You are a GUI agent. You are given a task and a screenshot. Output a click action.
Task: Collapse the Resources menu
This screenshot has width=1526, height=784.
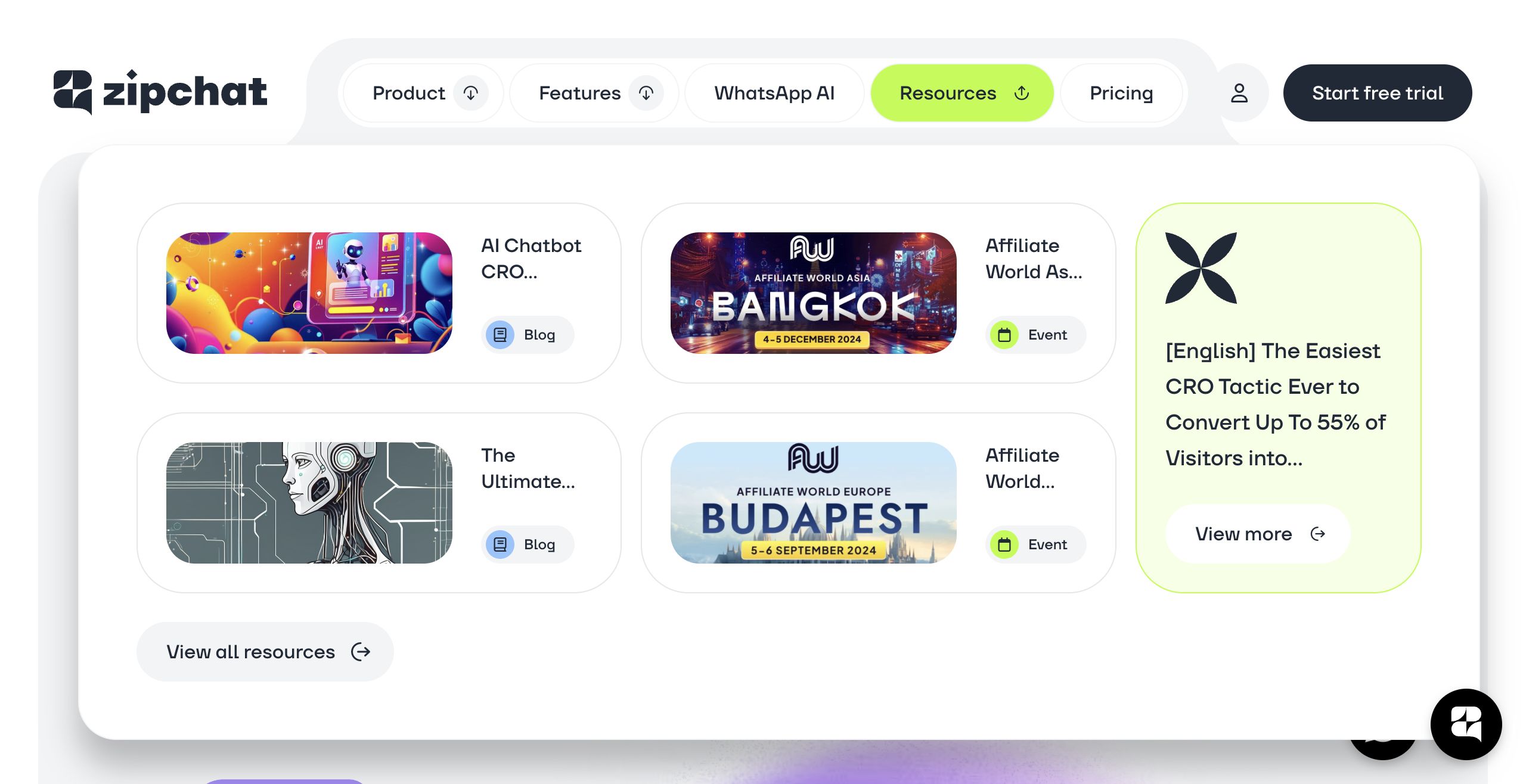coord(961,93)
